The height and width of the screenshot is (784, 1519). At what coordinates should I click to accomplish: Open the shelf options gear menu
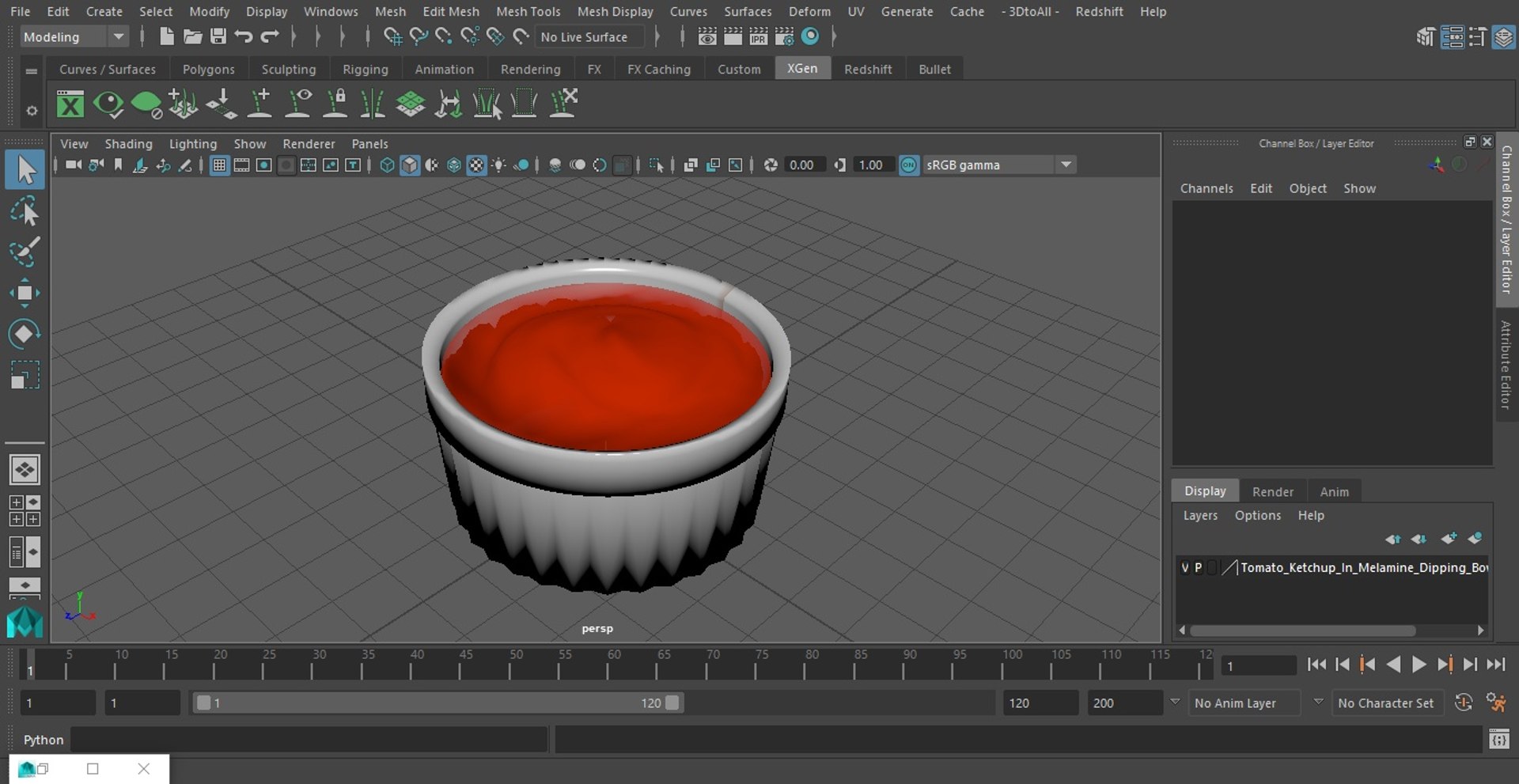pyautogui.click(x=32, y=111)
